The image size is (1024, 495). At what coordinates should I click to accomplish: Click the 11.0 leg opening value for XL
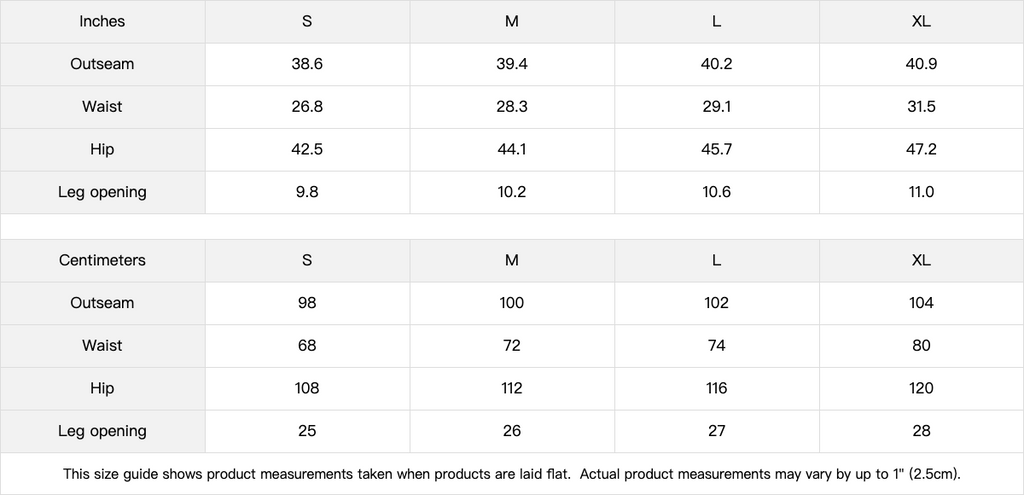click(x=922, y=192)
